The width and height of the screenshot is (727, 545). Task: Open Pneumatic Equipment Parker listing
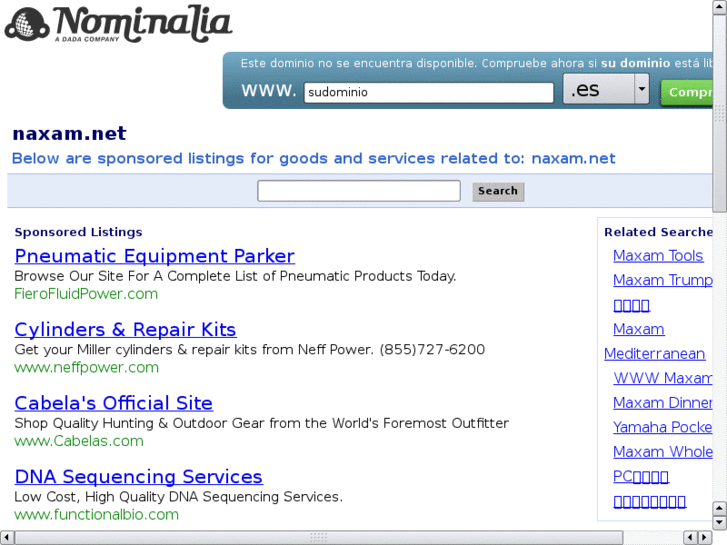(154, 256)
